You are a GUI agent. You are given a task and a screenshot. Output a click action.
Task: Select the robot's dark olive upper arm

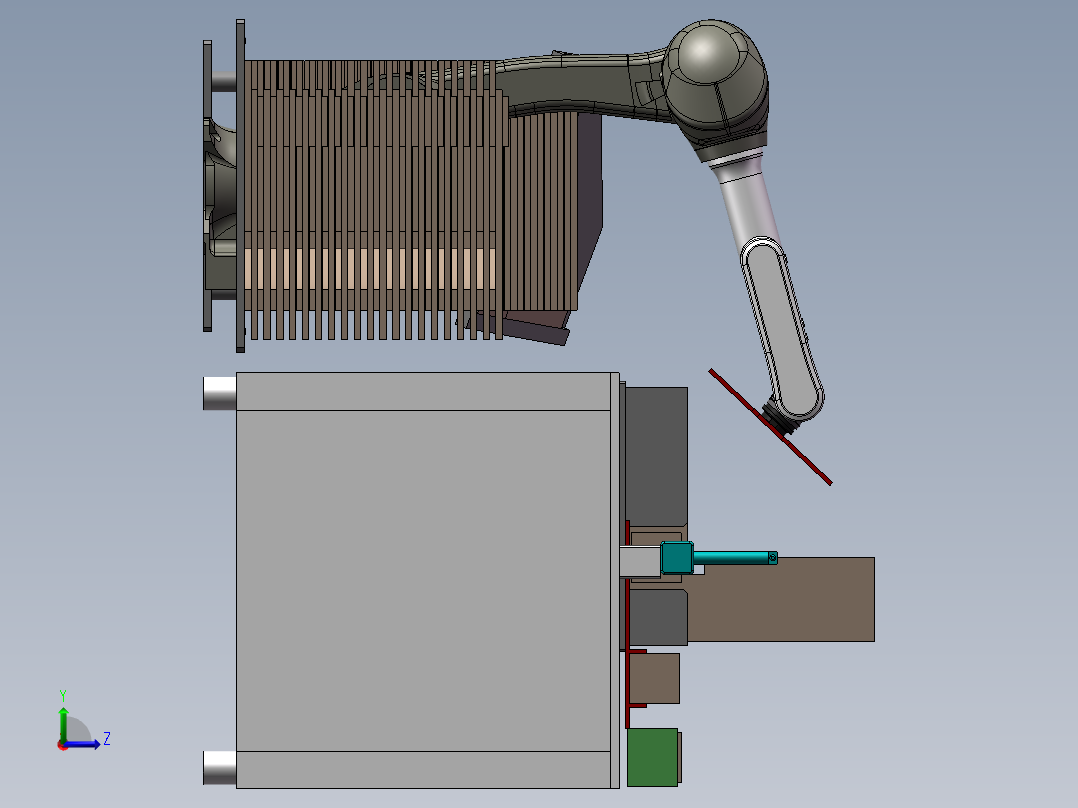click(584, 84)
